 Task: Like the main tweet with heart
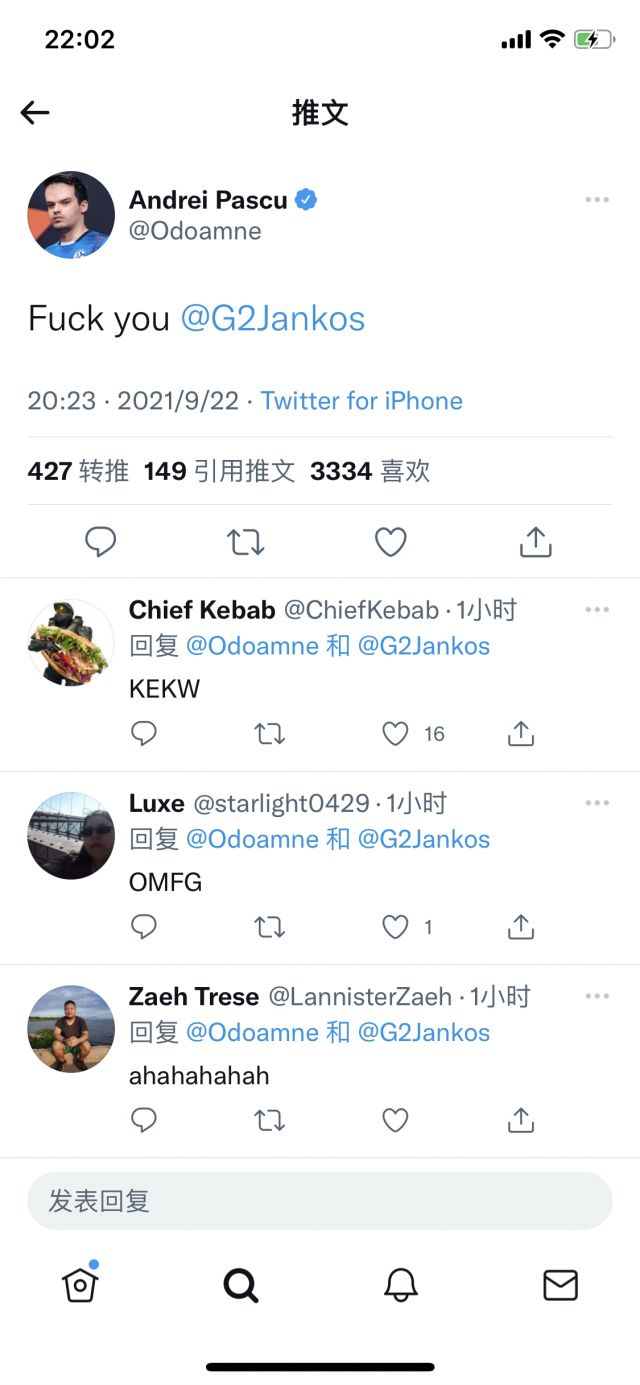390,542
